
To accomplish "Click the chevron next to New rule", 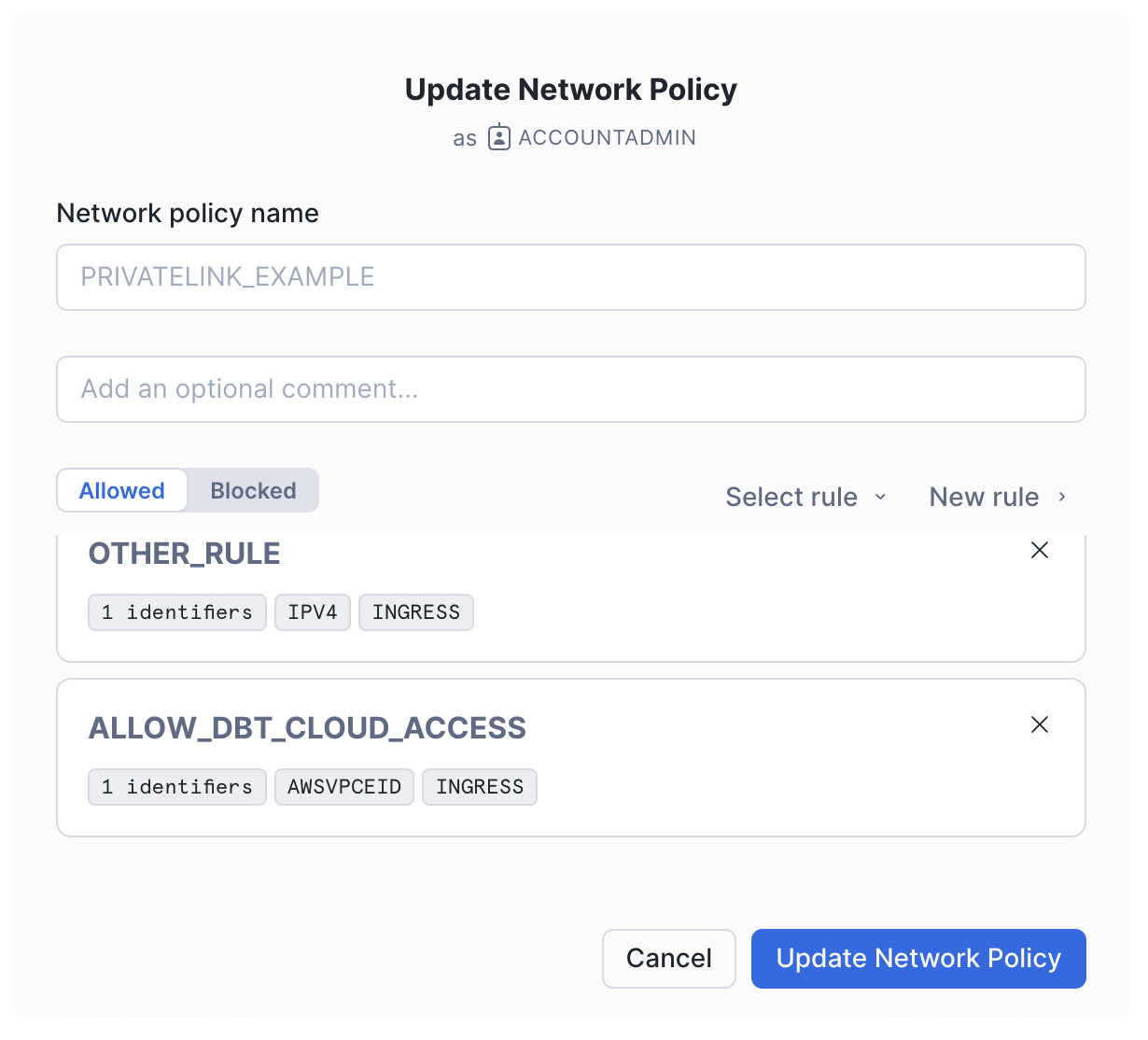I will point(1063,498).
